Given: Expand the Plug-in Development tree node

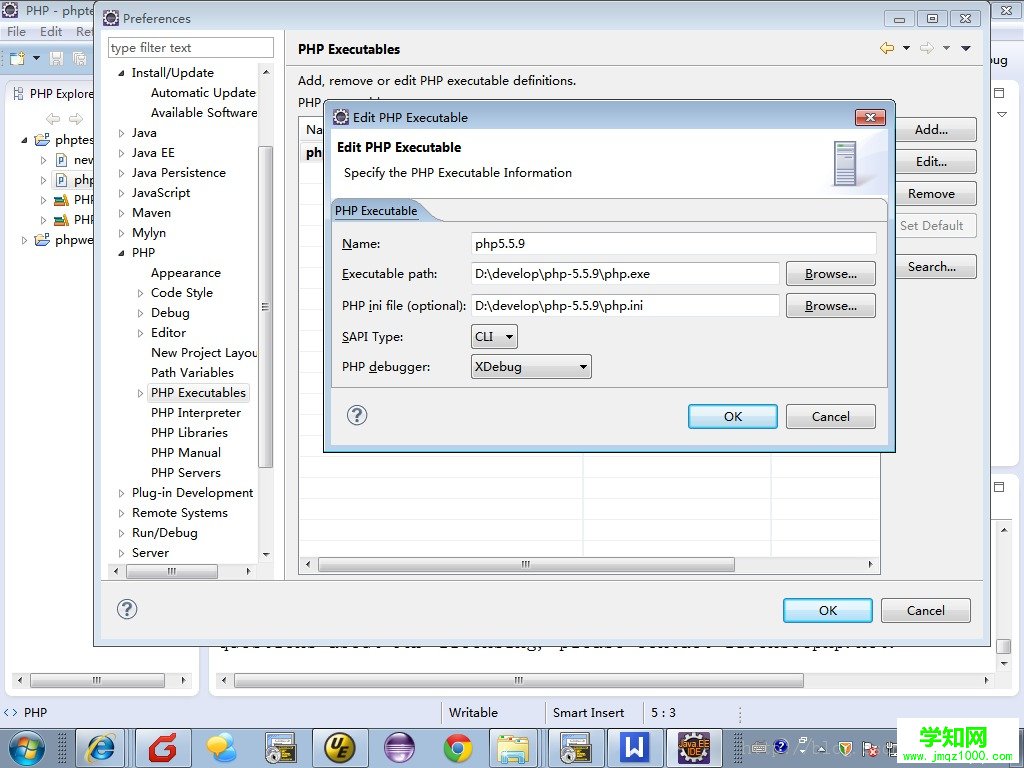Looking at the screenshot, I should tap(121, 493).
